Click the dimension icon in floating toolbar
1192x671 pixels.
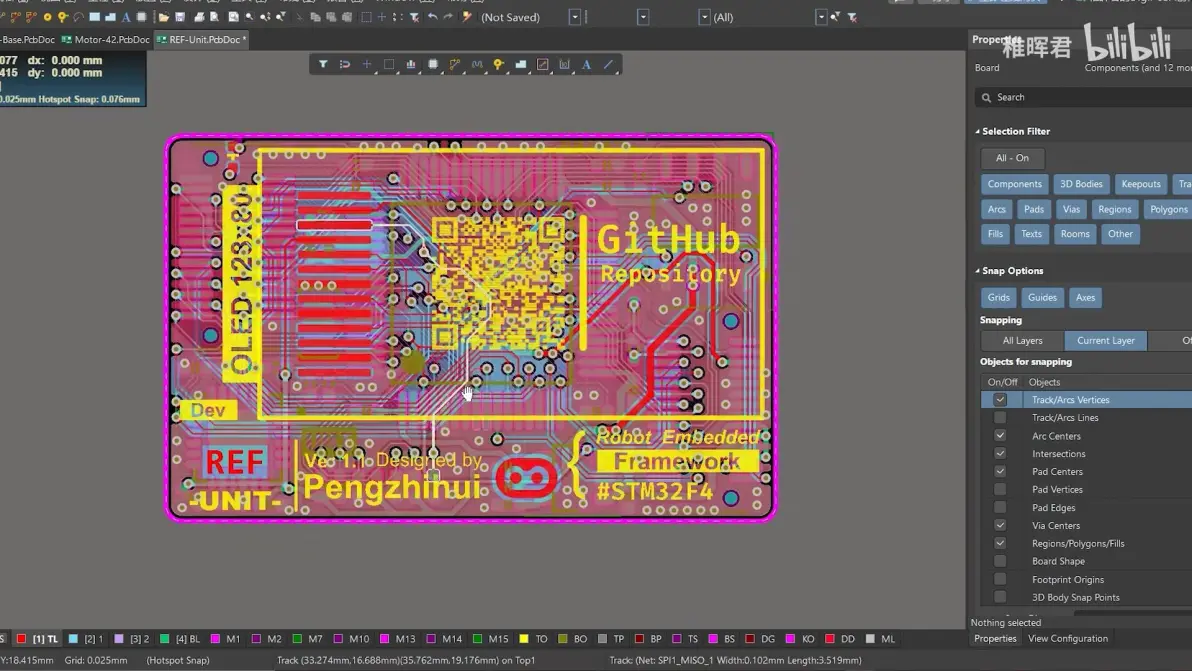pyautogui.click(x=564, y=65)
